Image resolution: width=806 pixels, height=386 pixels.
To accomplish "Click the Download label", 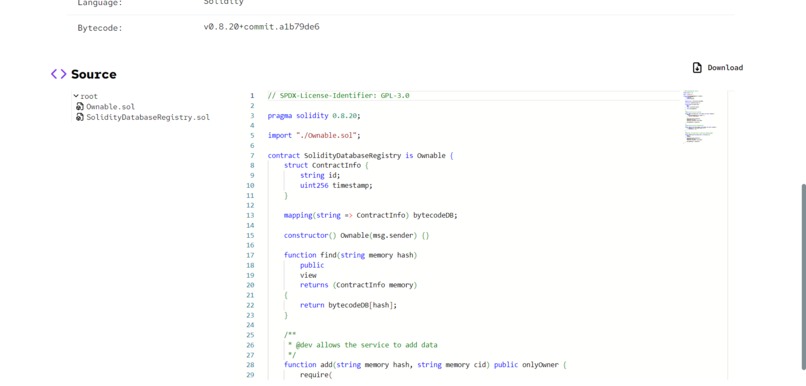I will tap(725, 68).
